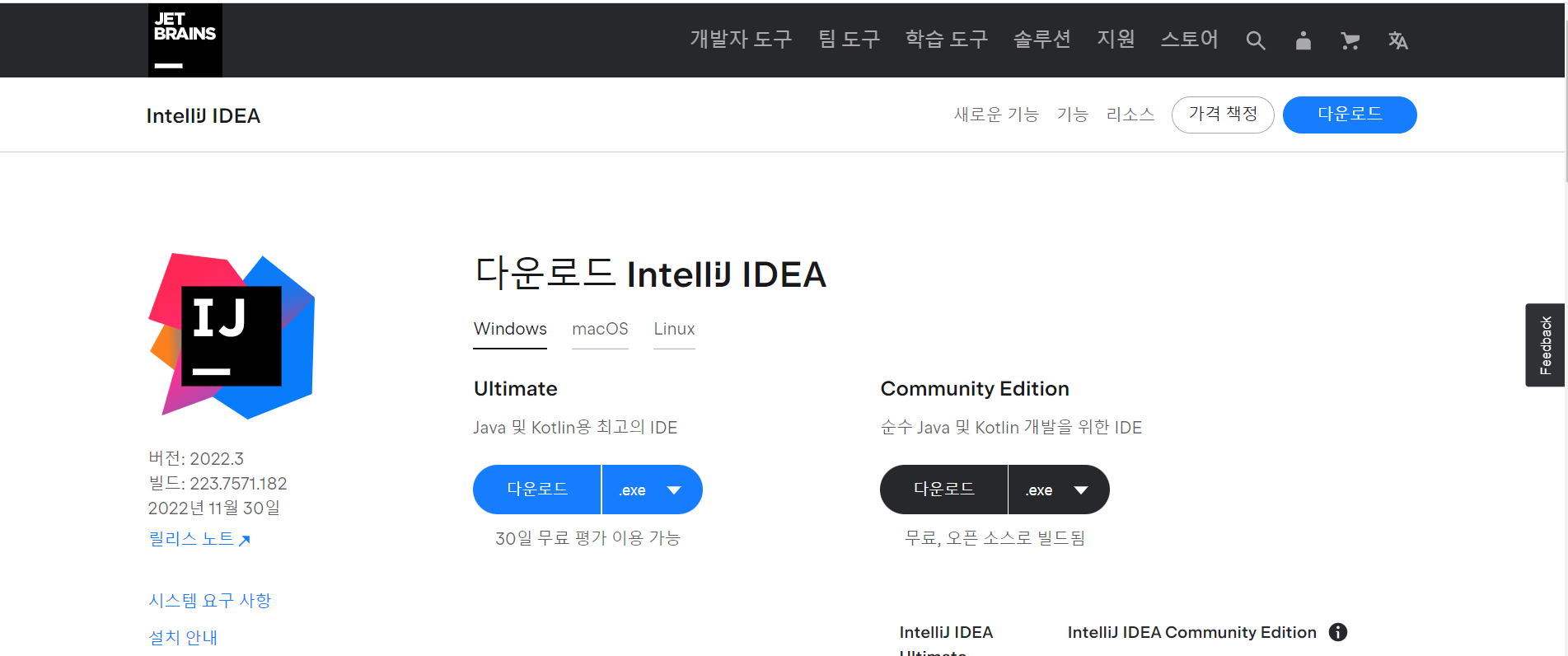Click the blue 다운로드 header button
1568x656 pixels.
click(1350, 115)
